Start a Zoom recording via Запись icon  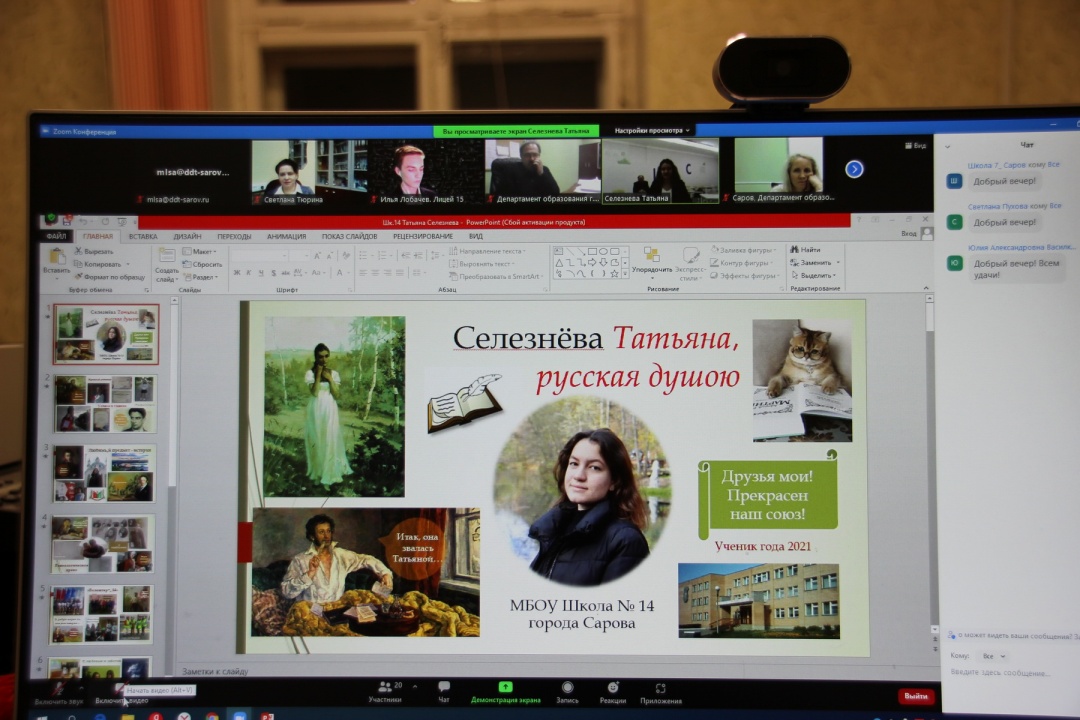pyautogui.click(x=566, y=690)
